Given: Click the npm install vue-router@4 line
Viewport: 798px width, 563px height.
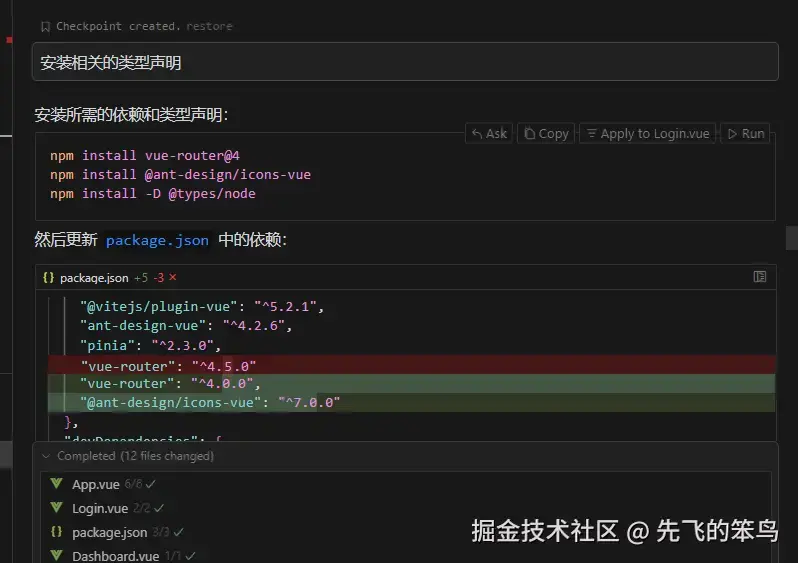Looking at the screenshot, I should coord(145,155).
